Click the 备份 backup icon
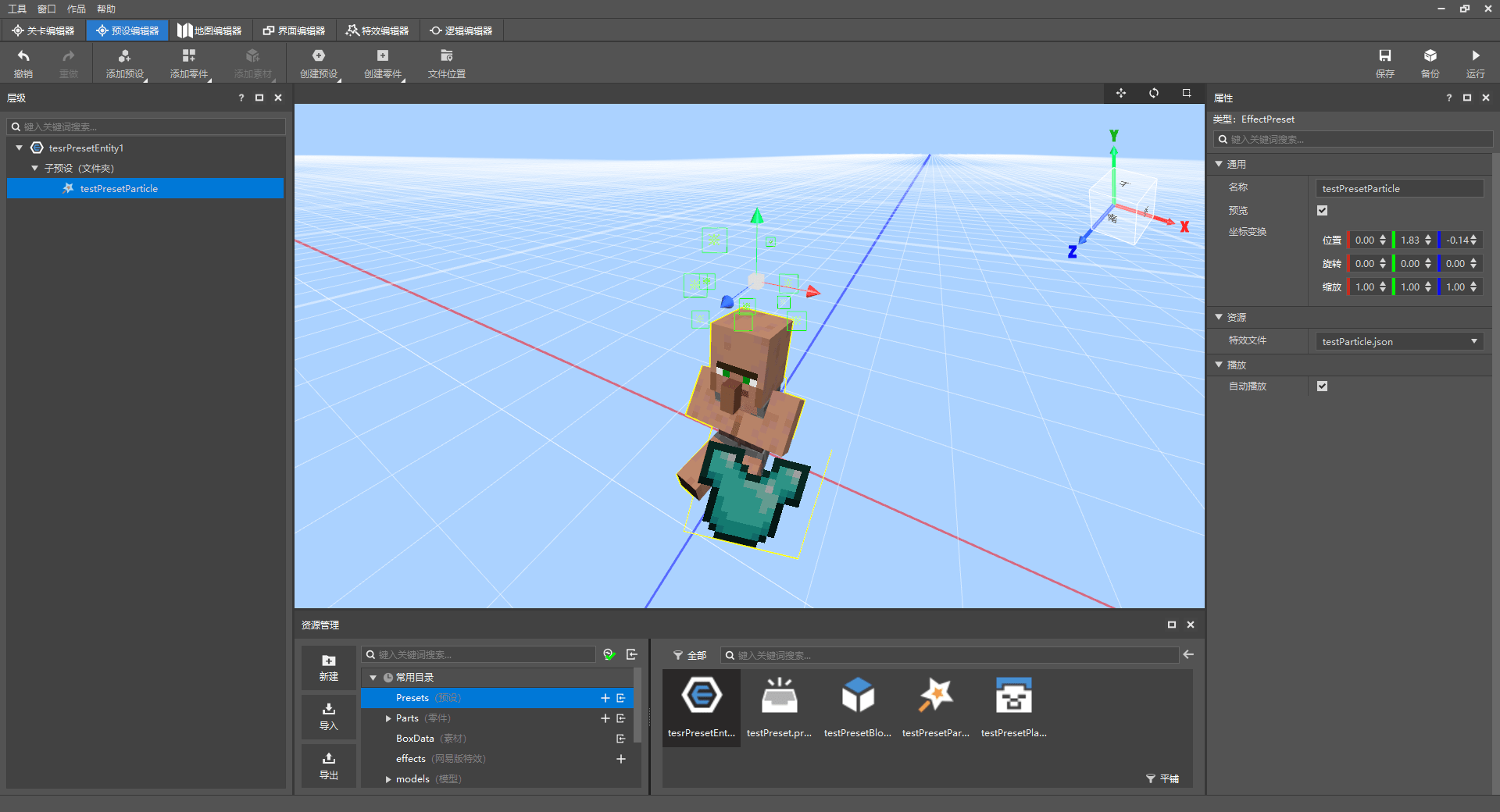 click(1430, 55)
